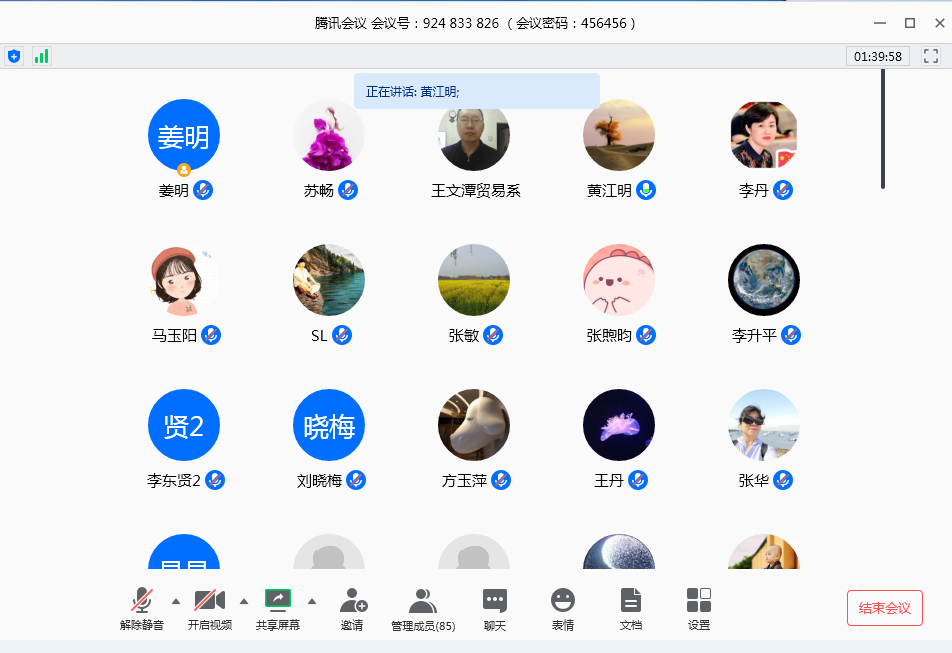952x653 pixels.
Task: Click the 01:39:58 meeting timer
Action: click(877, 57)
